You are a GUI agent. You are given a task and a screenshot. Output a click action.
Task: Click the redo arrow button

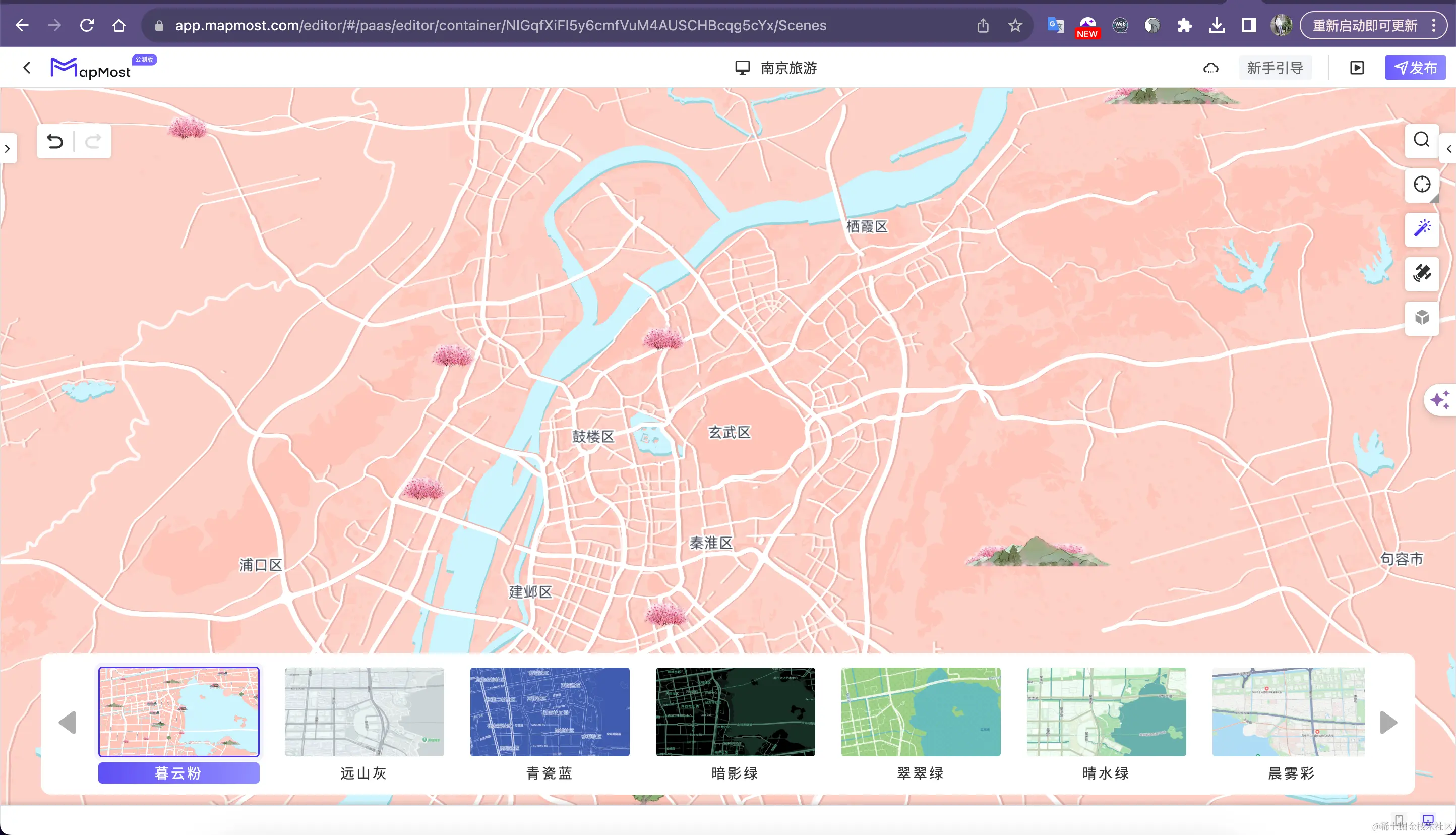(93, 141)
